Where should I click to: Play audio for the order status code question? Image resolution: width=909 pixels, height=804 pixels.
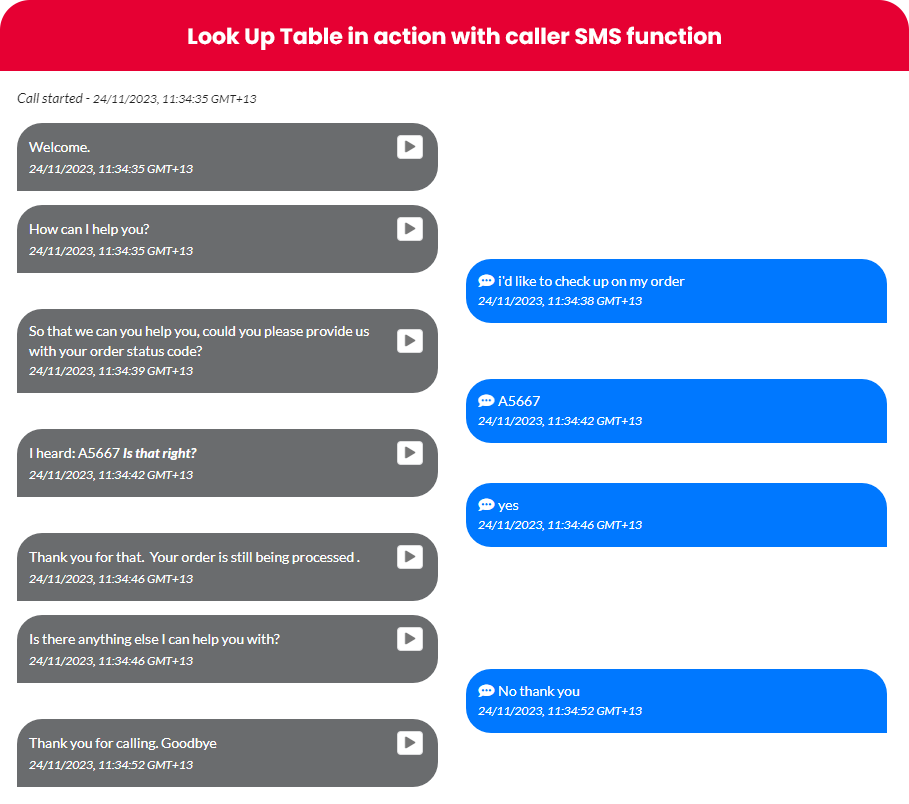[410, 340]
